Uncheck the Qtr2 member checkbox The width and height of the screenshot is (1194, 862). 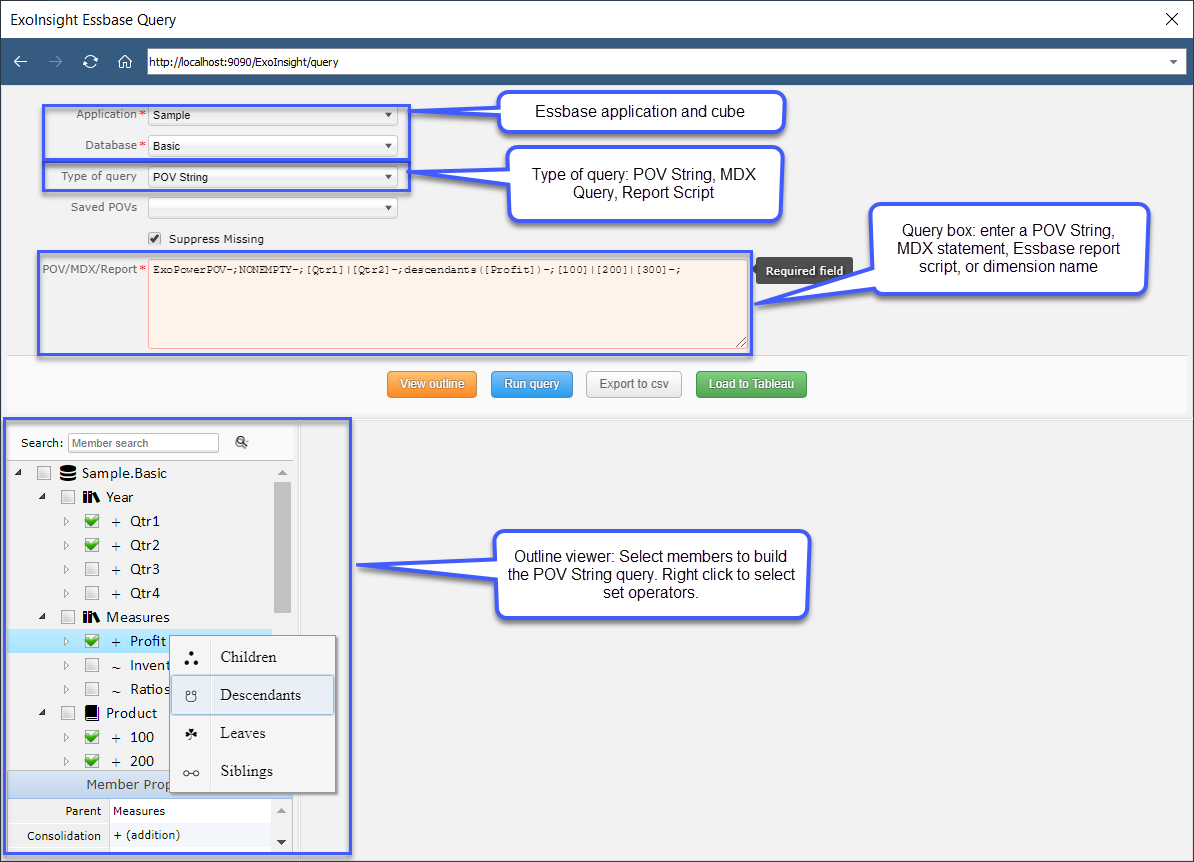pos(92,545)
